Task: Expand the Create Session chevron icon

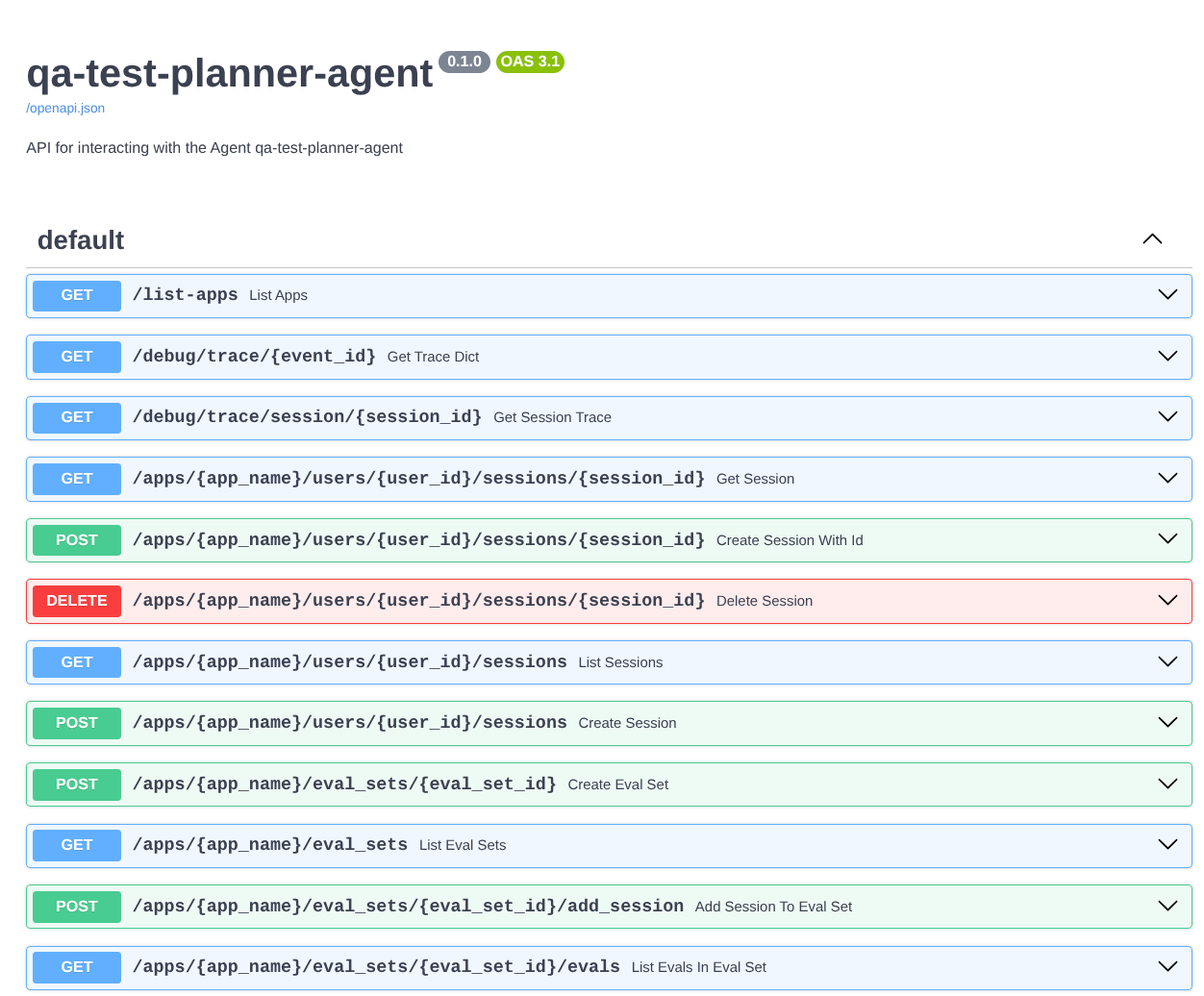Action: [x=1167, y=723]
